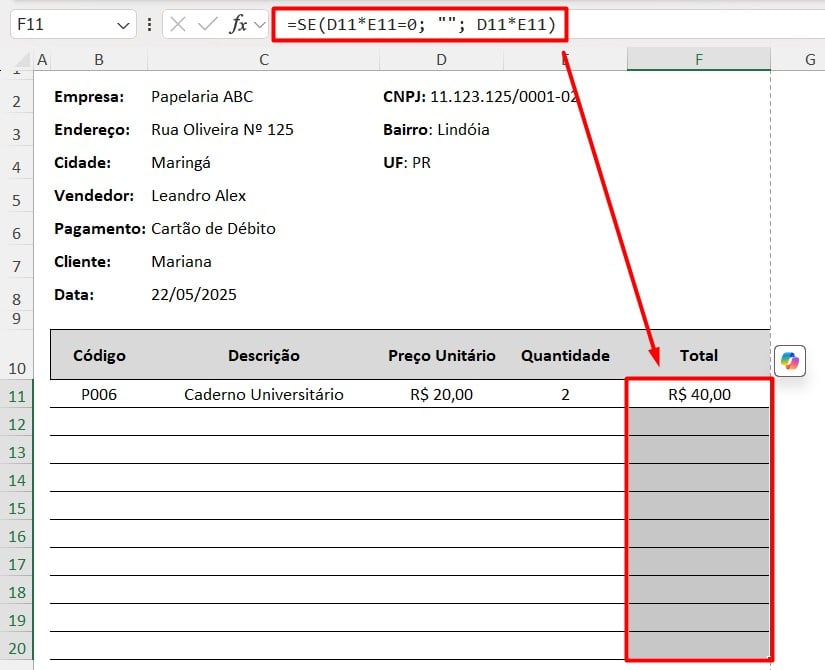Click the 'Cidade:' label cell

(x=83, y=163)
